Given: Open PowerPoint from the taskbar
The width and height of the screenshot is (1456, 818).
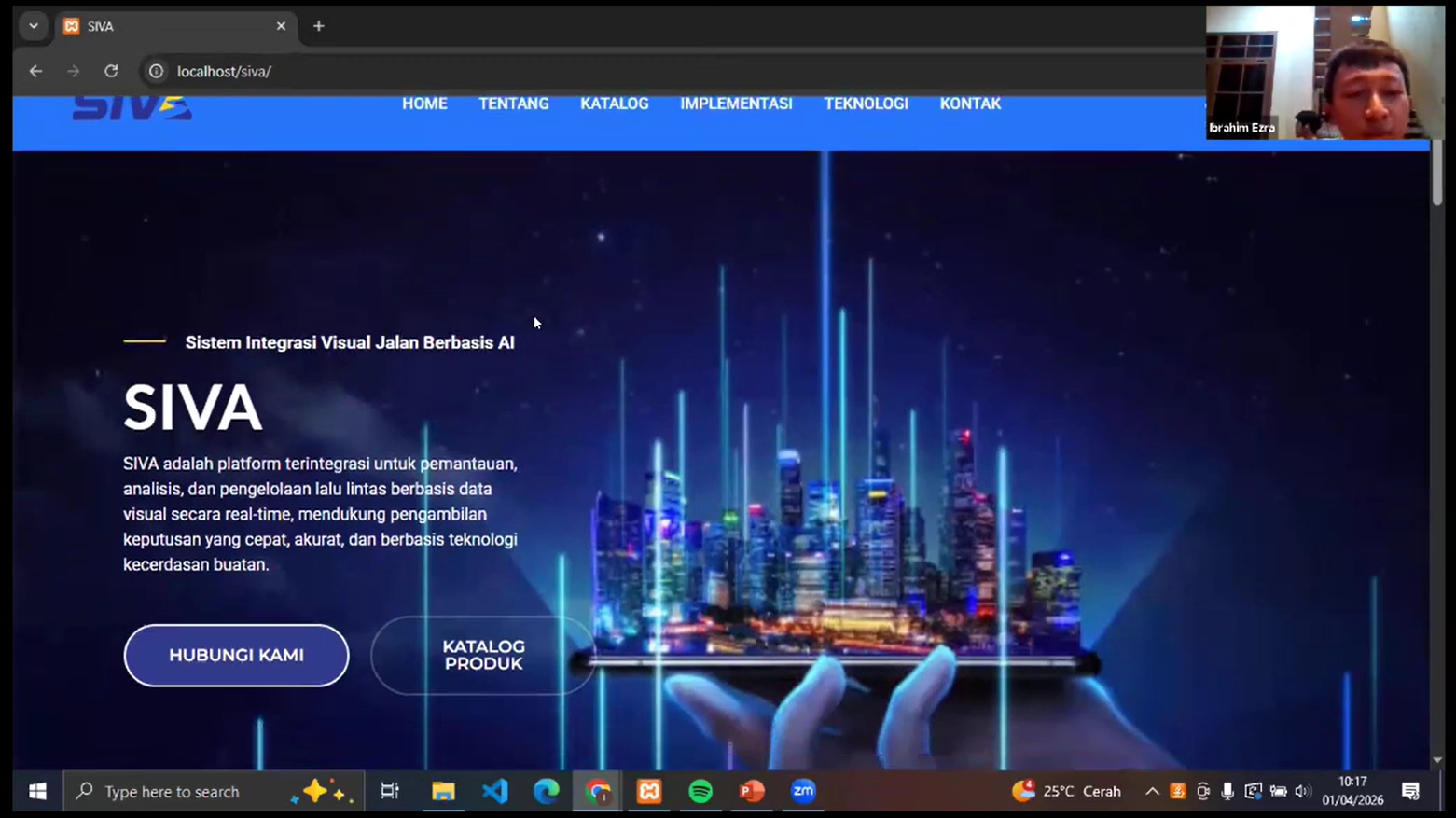Looking at the screenshot, I should click(752, 791).
